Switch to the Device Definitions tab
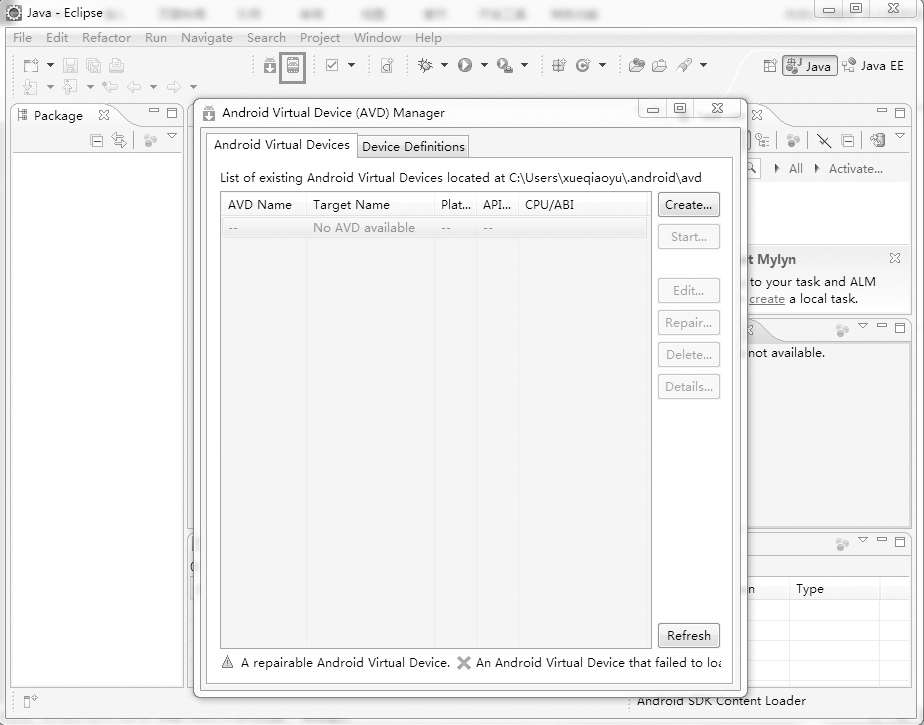The width and height of the screenshot is (924, 725). (413, 147)
